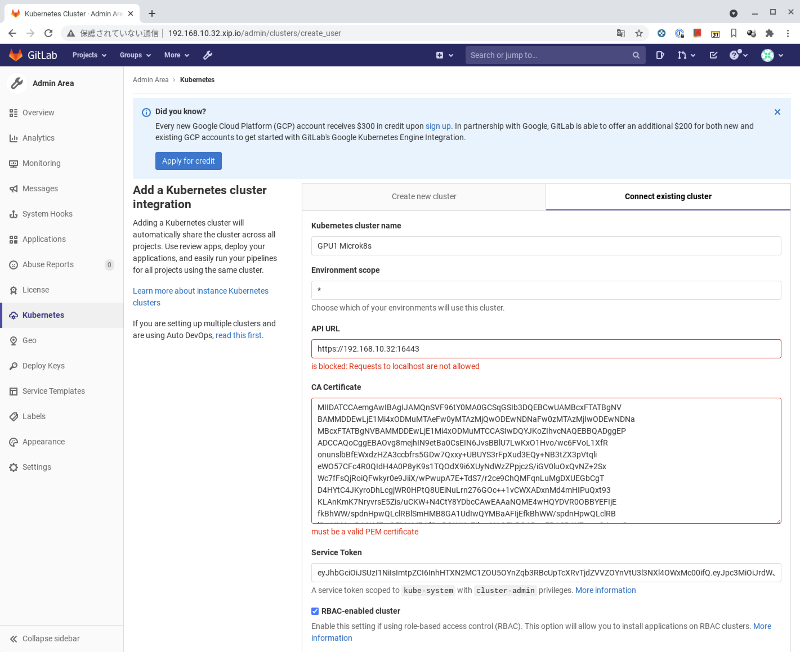The height and width of the screenshot is (652, 800).
Task: Select the Connect existing cluster tab
Action: point(668,197)
